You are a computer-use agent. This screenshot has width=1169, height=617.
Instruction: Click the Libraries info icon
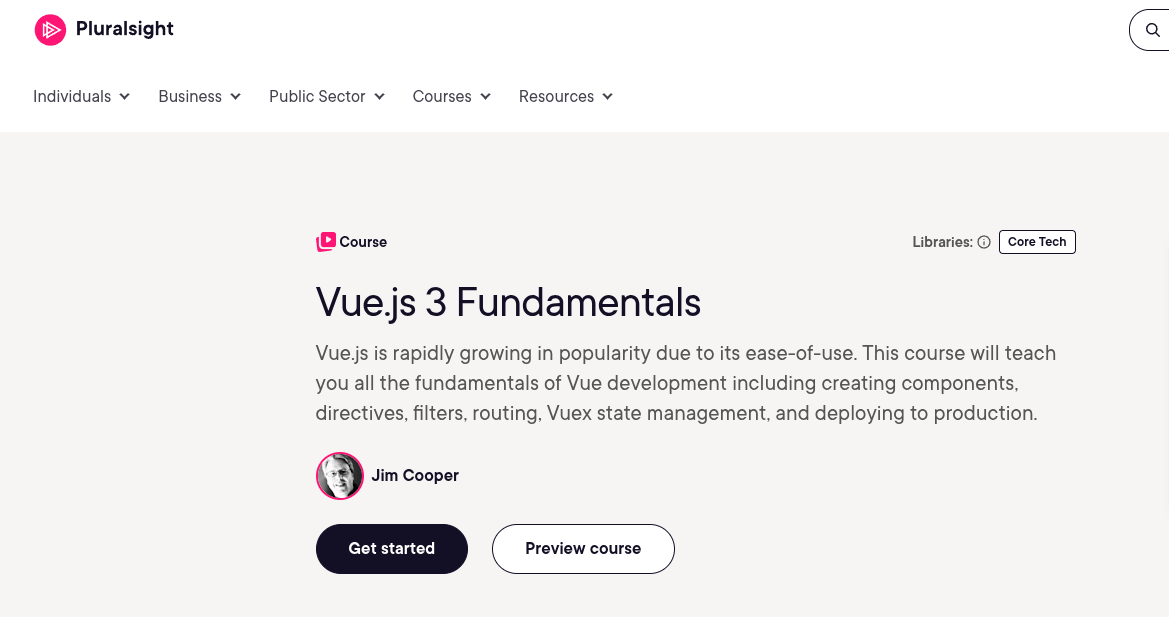984,242
